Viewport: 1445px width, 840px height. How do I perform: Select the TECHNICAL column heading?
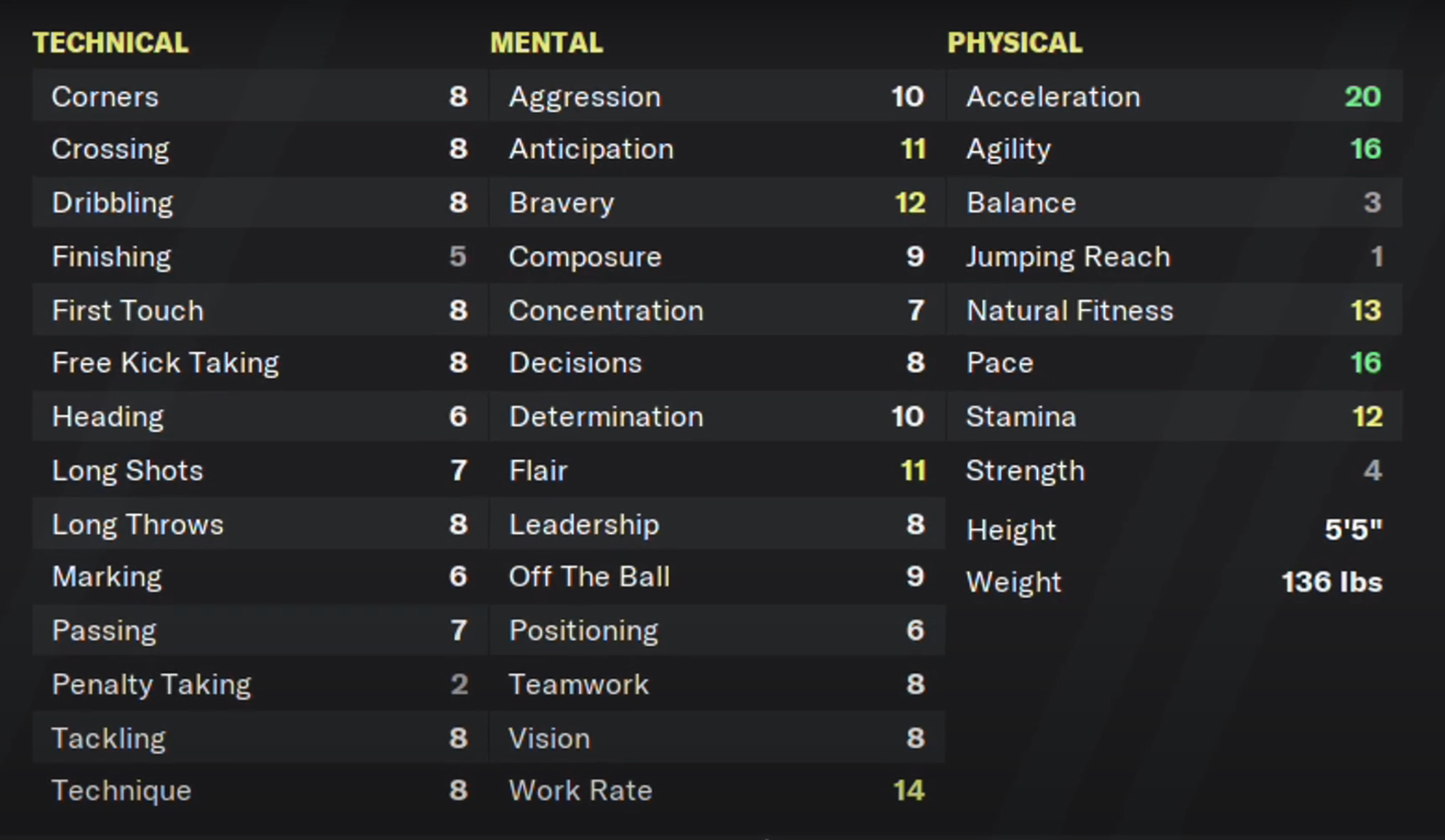tap(110, 42)
